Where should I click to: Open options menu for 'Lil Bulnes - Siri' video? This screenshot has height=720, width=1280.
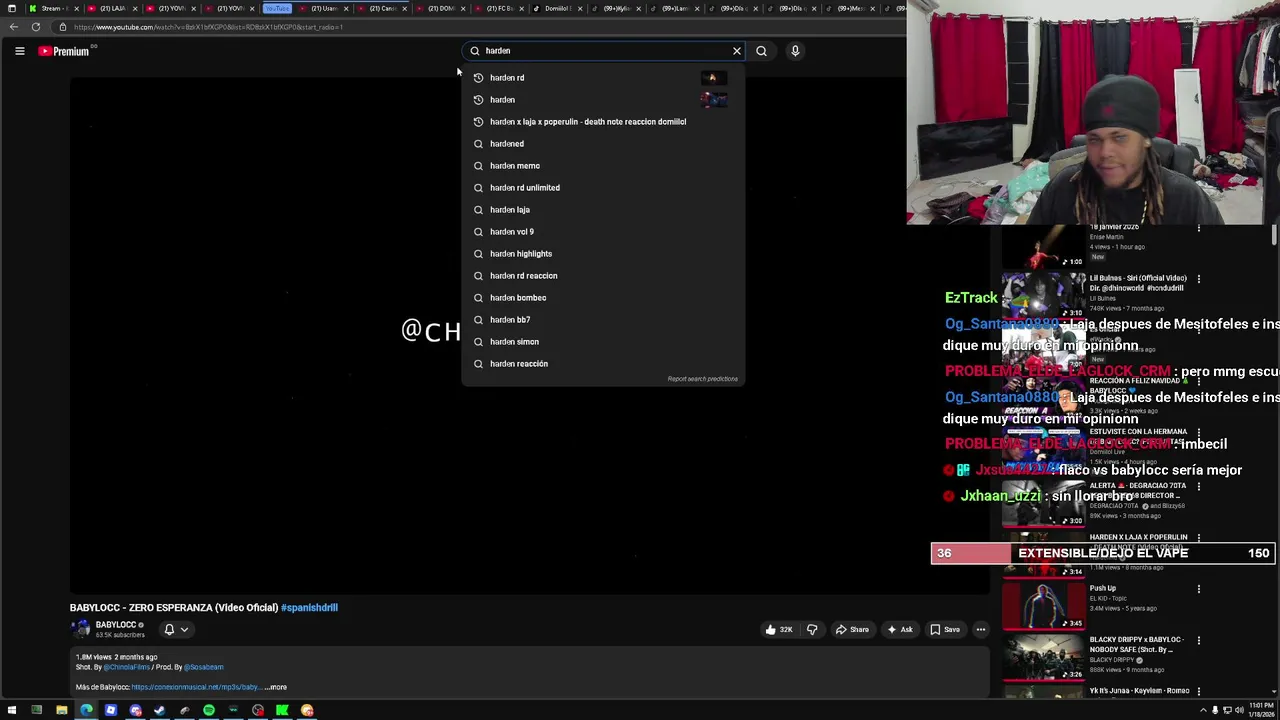click(x=1199, y=279)
